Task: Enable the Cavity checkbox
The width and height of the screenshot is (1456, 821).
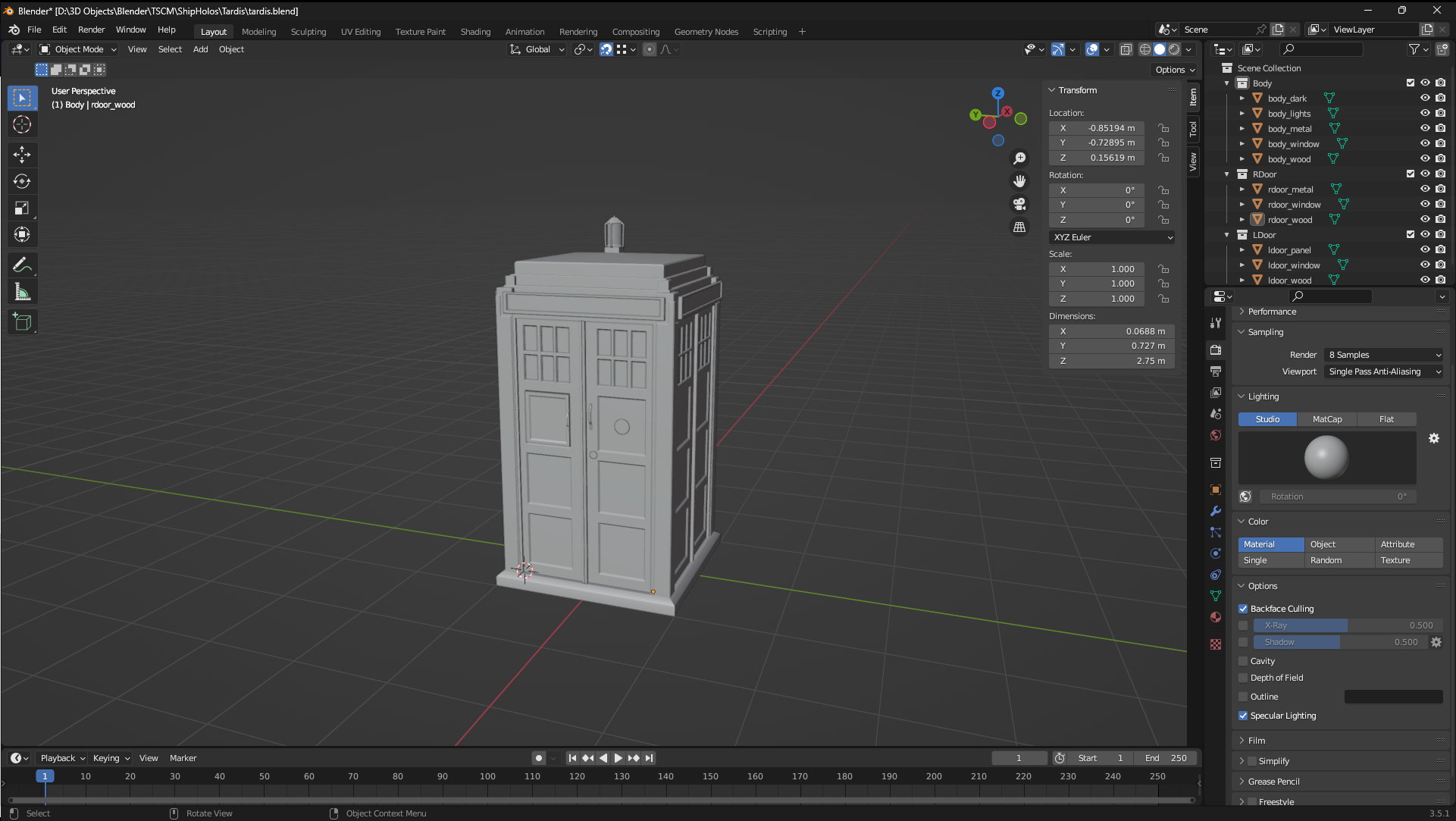Action: 1243,661
